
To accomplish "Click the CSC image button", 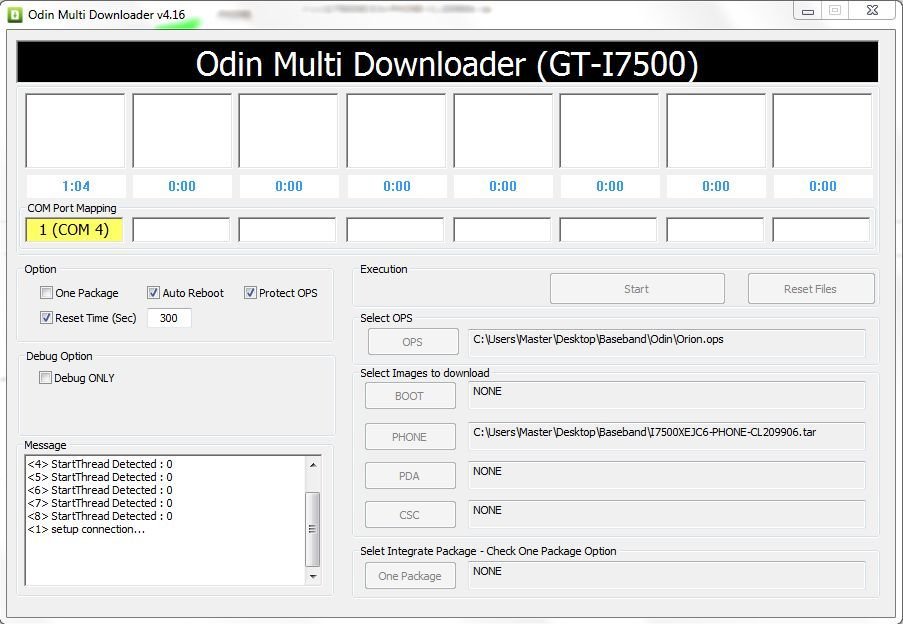I will point(410,515).
